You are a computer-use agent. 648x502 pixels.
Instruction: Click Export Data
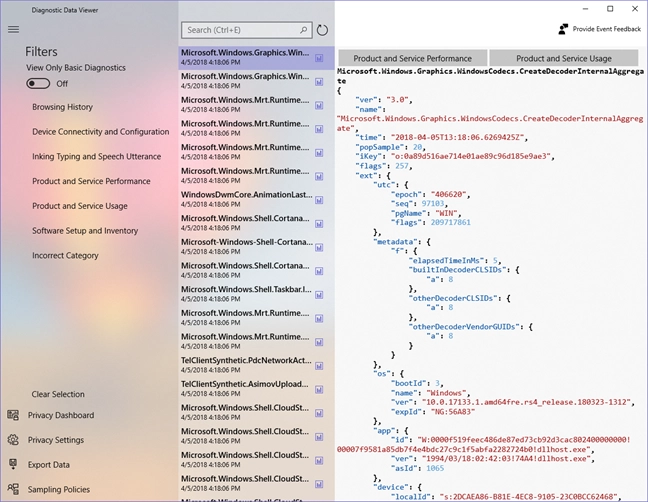pyautogui.click(x=49, y=465)
